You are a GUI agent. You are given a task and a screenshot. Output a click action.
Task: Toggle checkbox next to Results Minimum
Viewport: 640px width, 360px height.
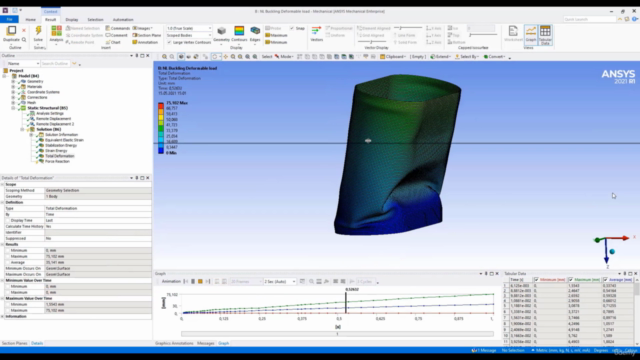8,250
